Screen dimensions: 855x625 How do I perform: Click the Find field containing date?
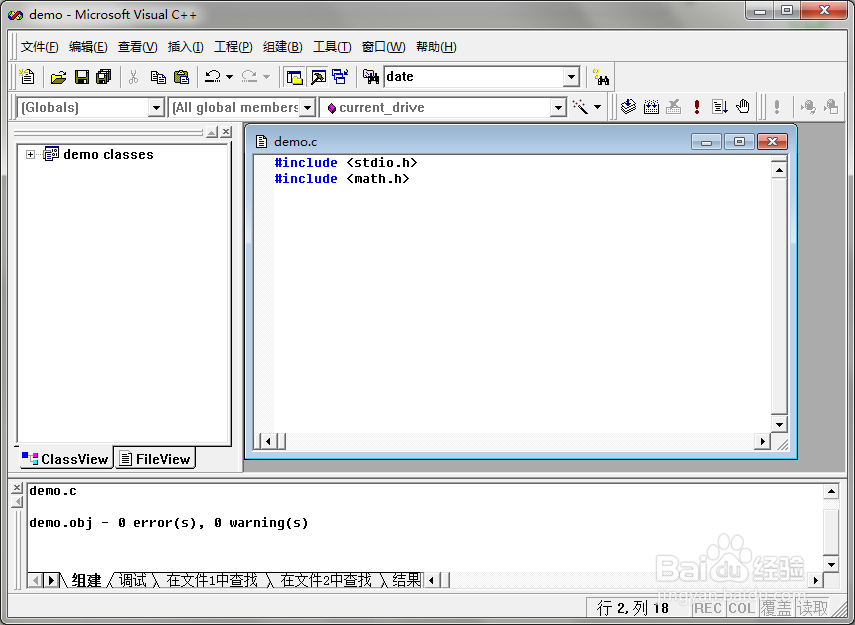(473, 77)
